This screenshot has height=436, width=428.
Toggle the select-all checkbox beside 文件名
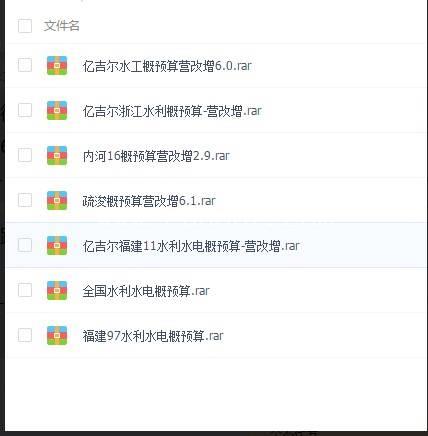pyautogui.click(x=25, y=26)
